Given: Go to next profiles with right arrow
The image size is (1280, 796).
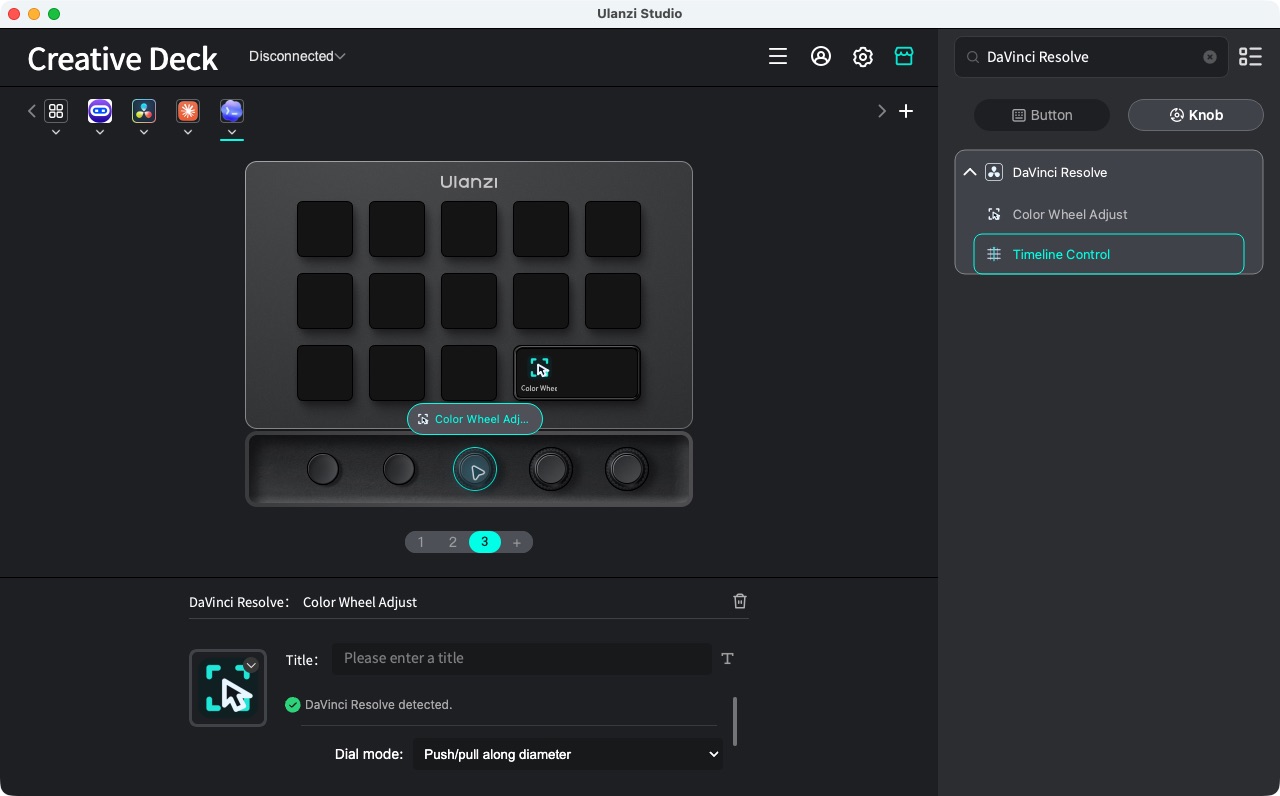Looking at the screenshot, I should tap(882, 111).
